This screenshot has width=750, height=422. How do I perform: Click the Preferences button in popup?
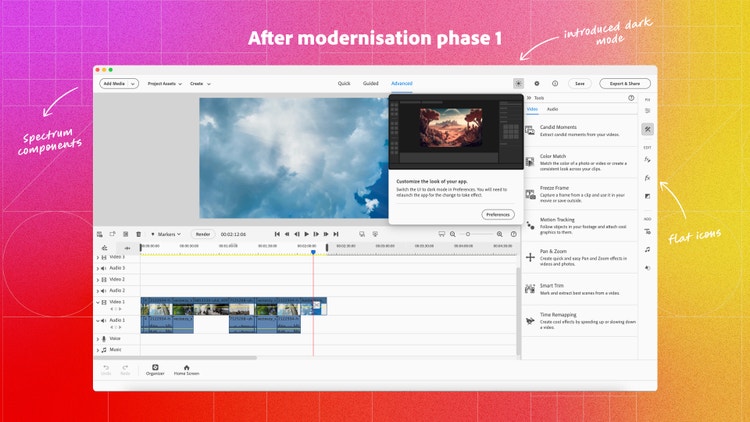[497, 214]
